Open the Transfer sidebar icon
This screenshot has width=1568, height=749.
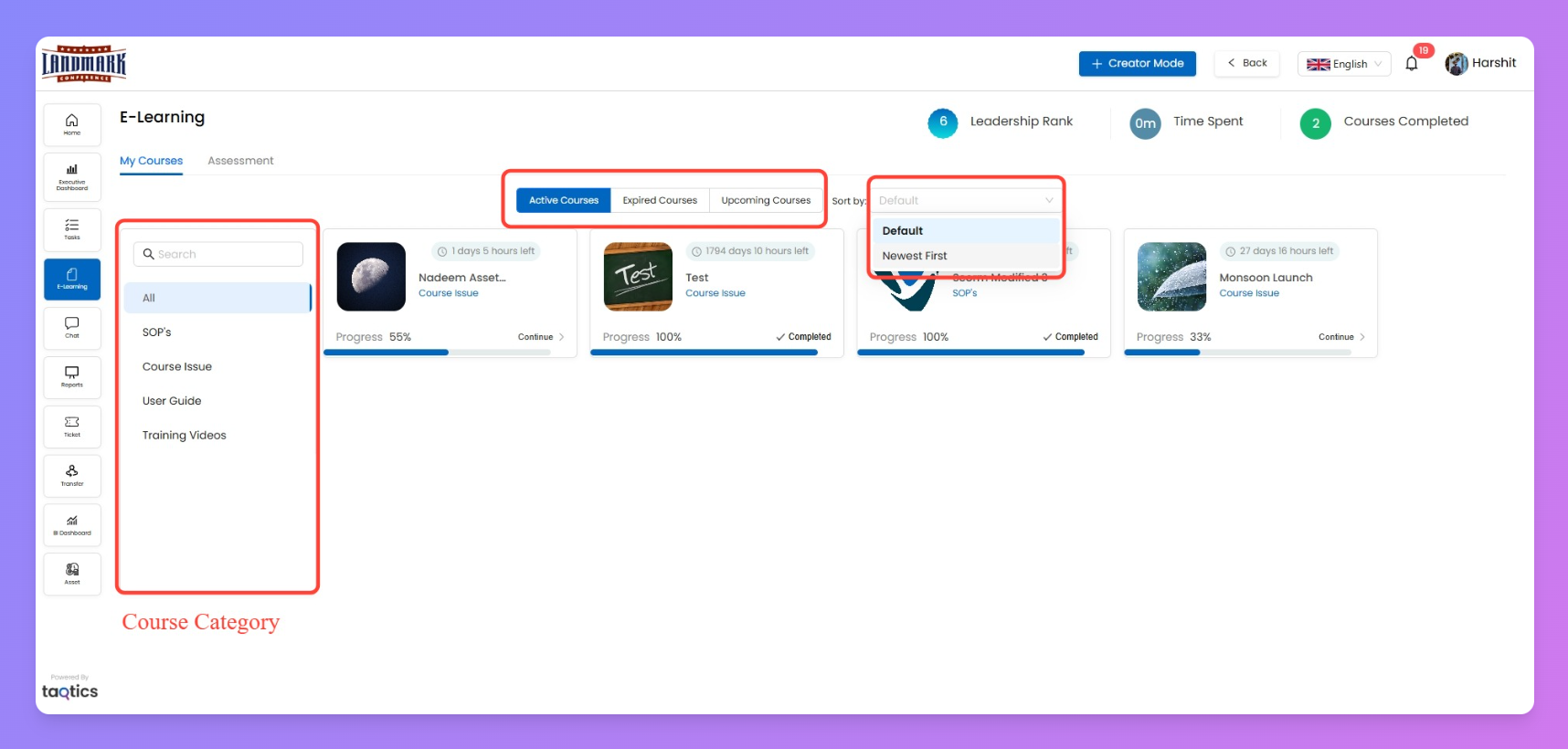(72, 476)
